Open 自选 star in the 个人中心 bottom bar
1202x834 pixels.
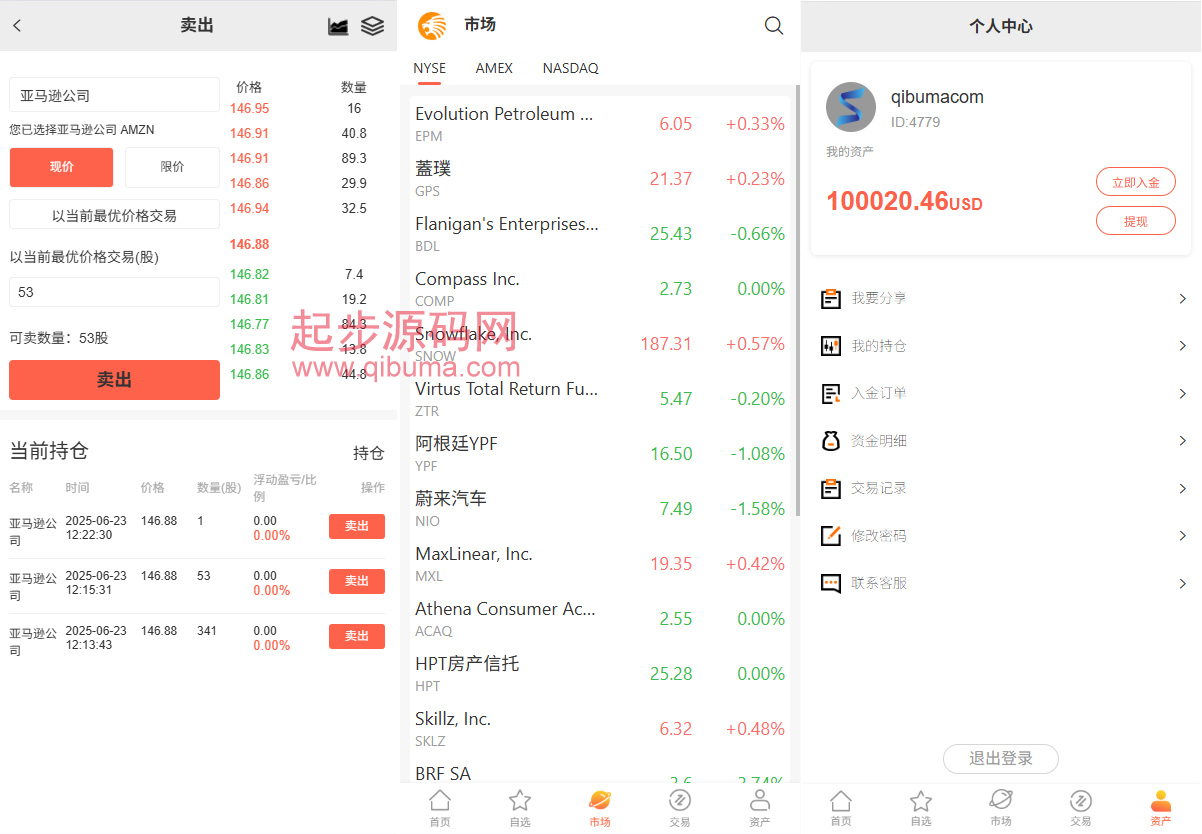[x=921, y=808]
